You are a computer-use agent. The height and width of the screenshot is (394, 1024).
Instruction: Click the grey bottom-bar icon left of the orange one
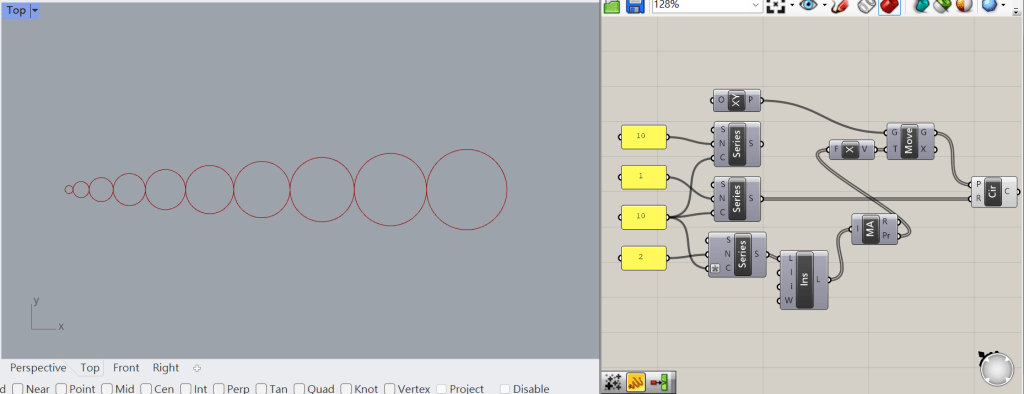pos(612,382)
